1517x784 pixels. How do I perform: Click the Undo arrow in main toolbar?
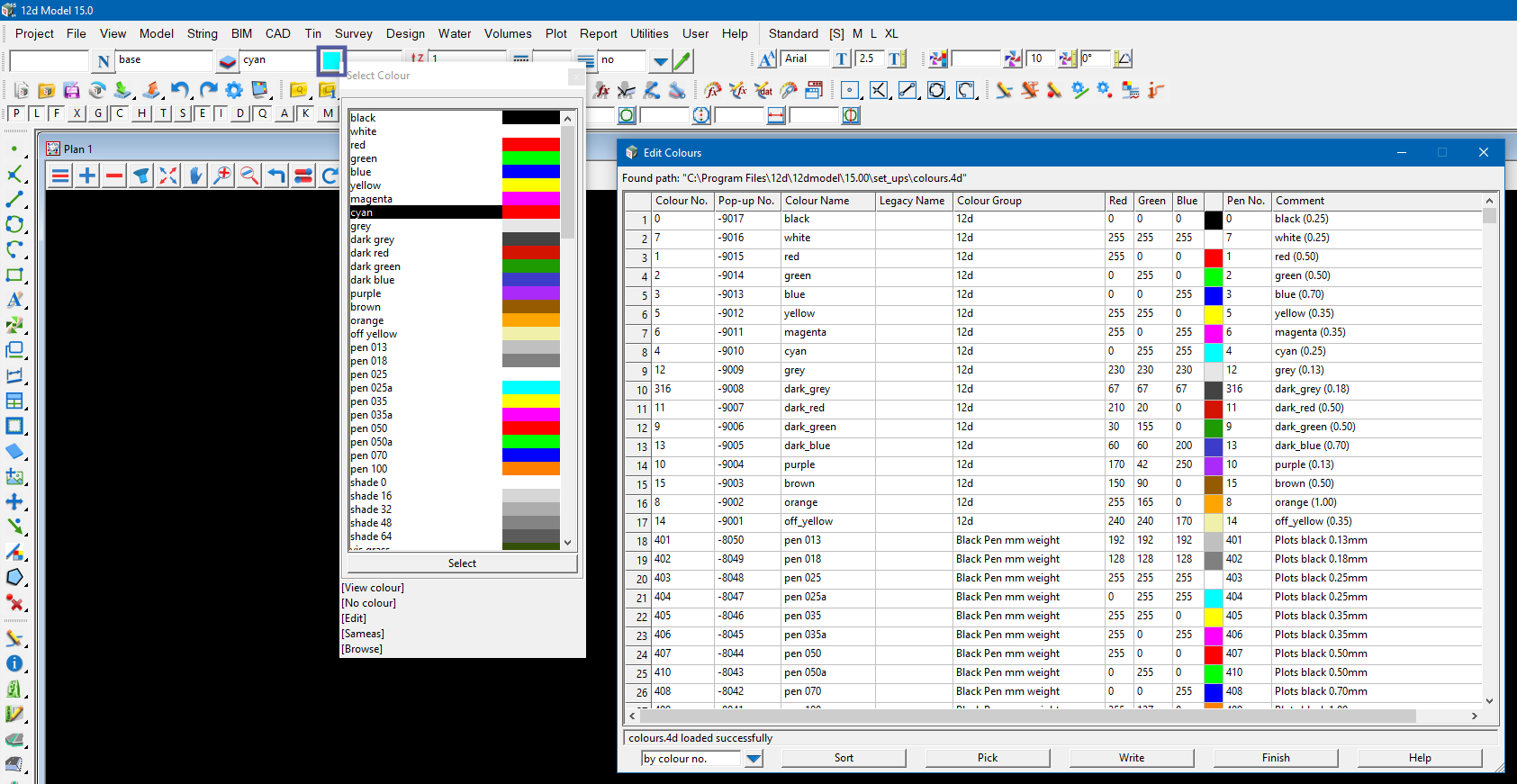[180, 90]
